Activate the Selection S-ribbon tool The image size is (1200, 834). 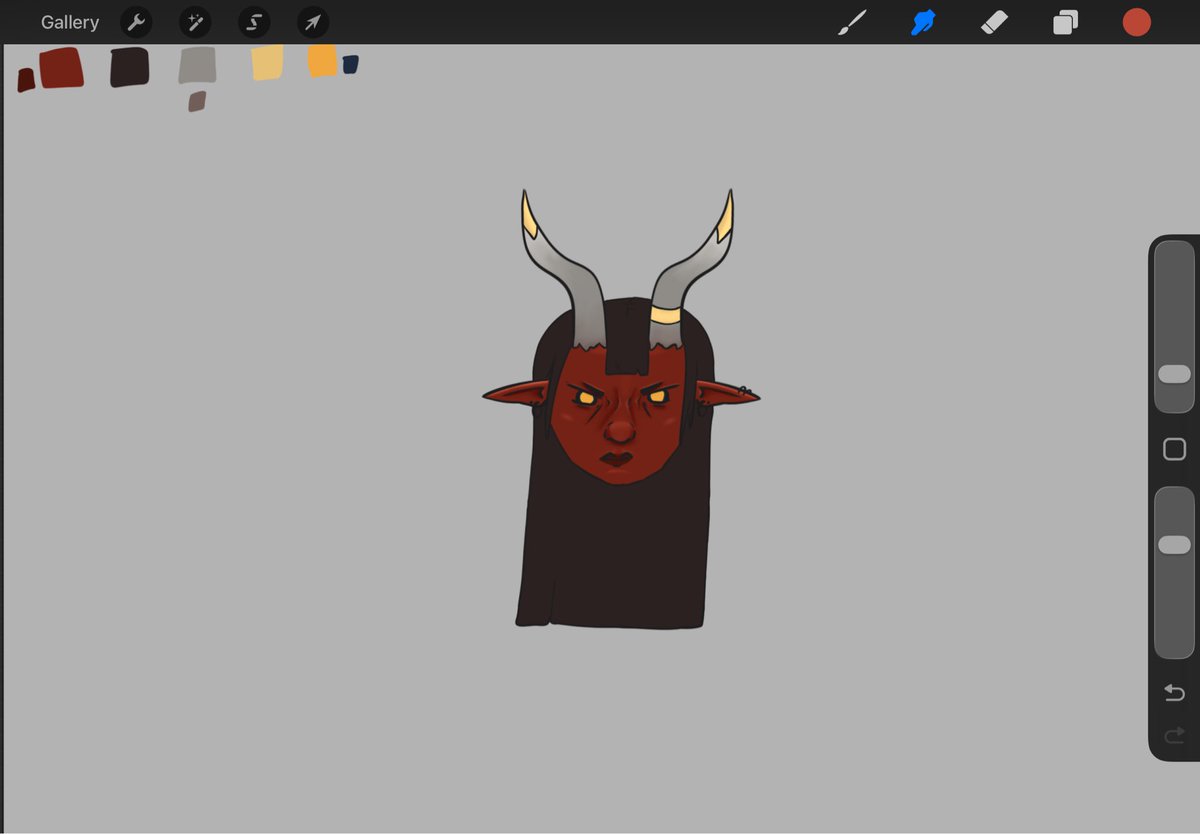click(x=254, y=22)
